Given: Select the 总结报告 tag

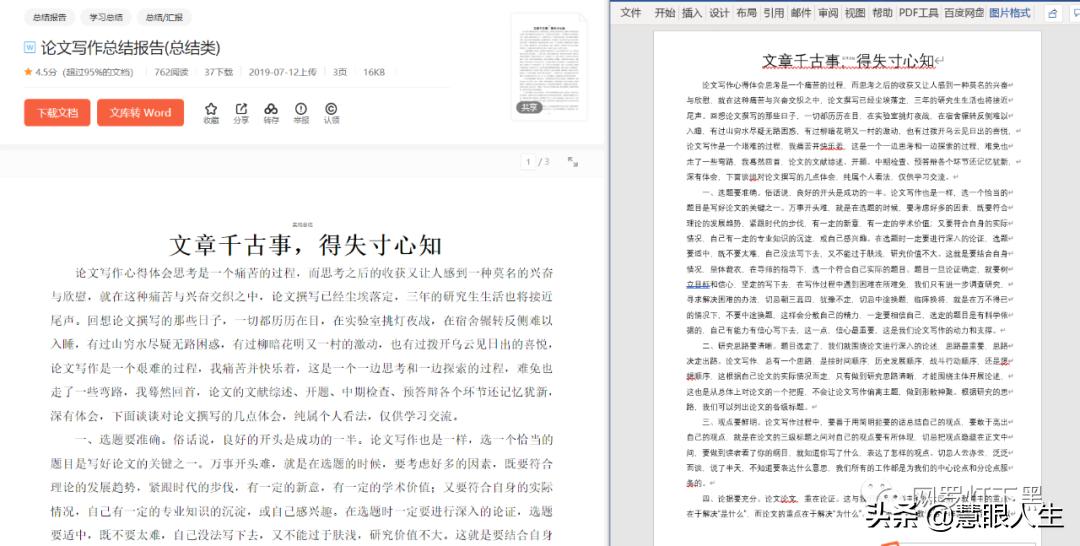Looking at the screenshot, I should [50, 17].
